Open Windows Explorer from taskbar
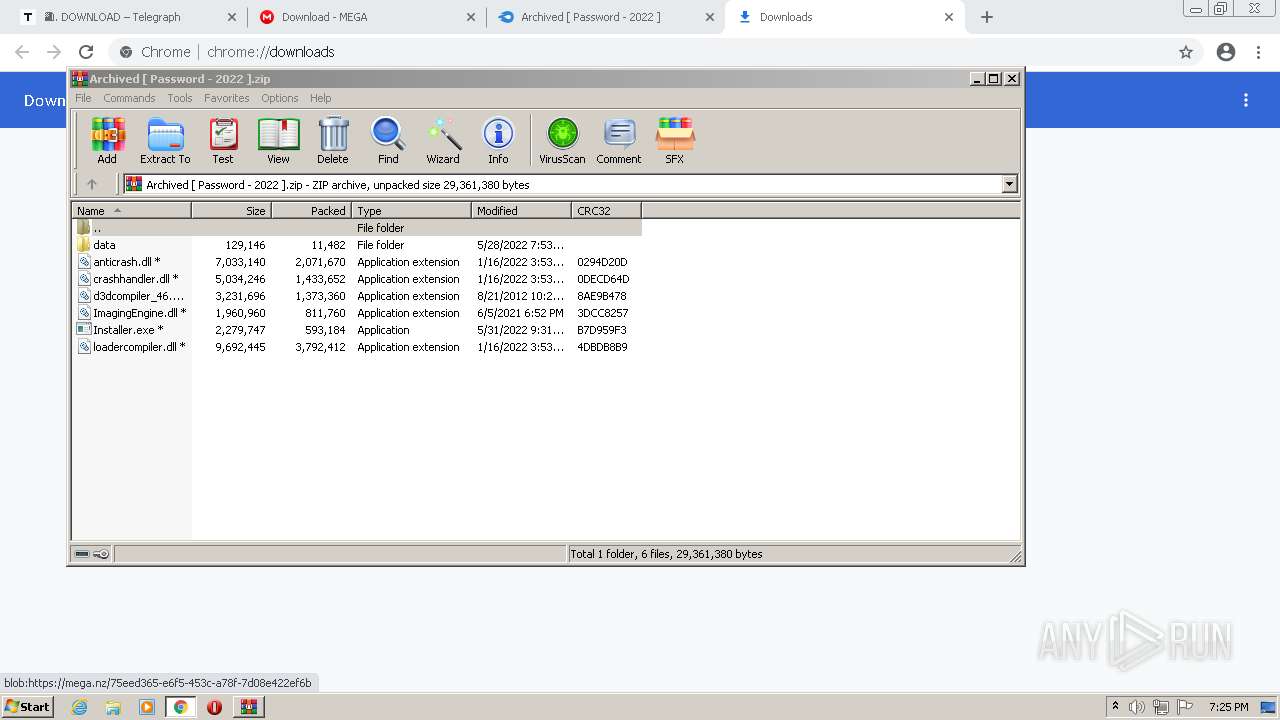Viewport: 1280px width, 720px height. (113, 707)
